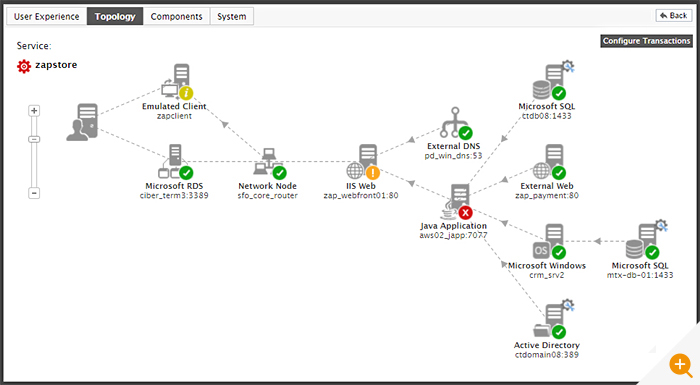Zoom in with the plus button
The image size is (700, 385).
34,111
